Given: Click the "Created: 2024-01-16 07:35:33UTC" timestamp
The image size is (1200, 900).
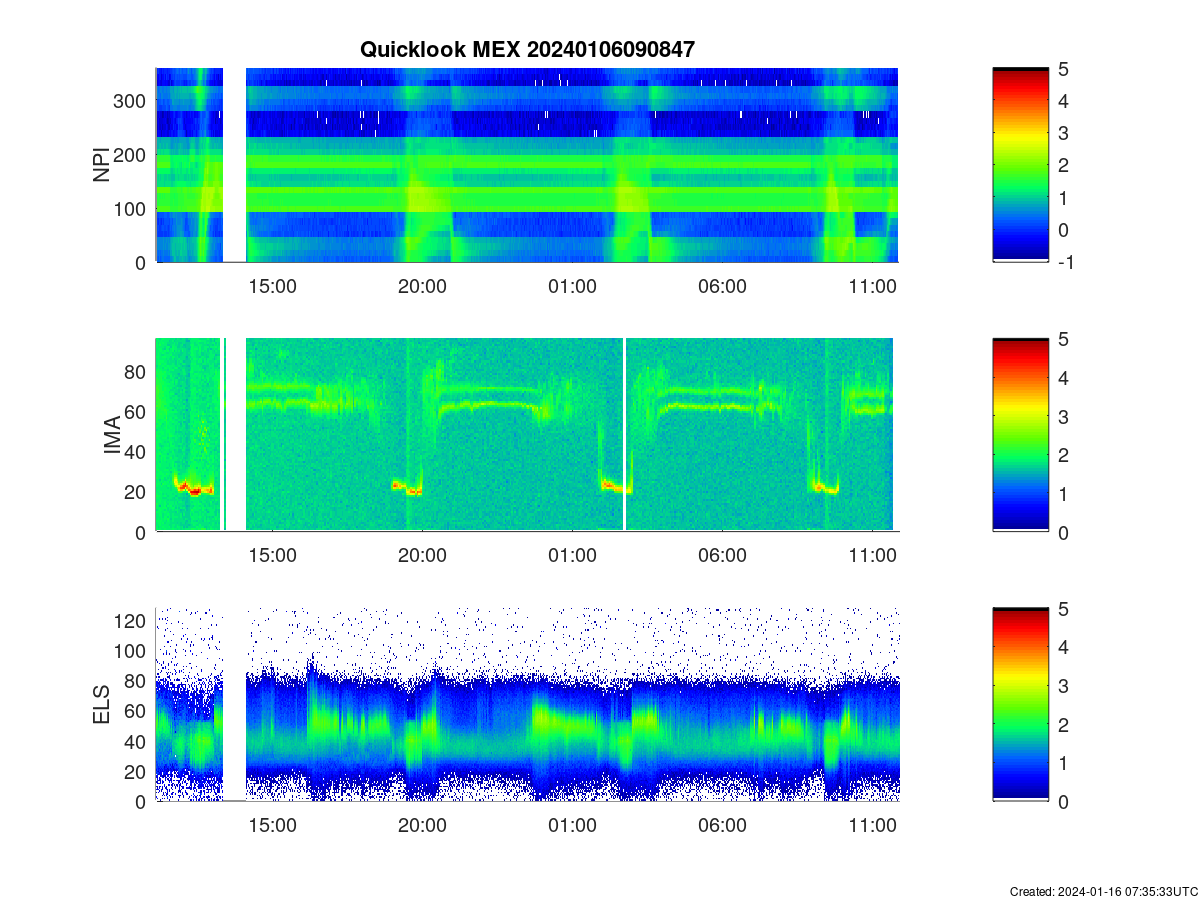Looking at the screenshot, I should click(x=1104, y=891).
